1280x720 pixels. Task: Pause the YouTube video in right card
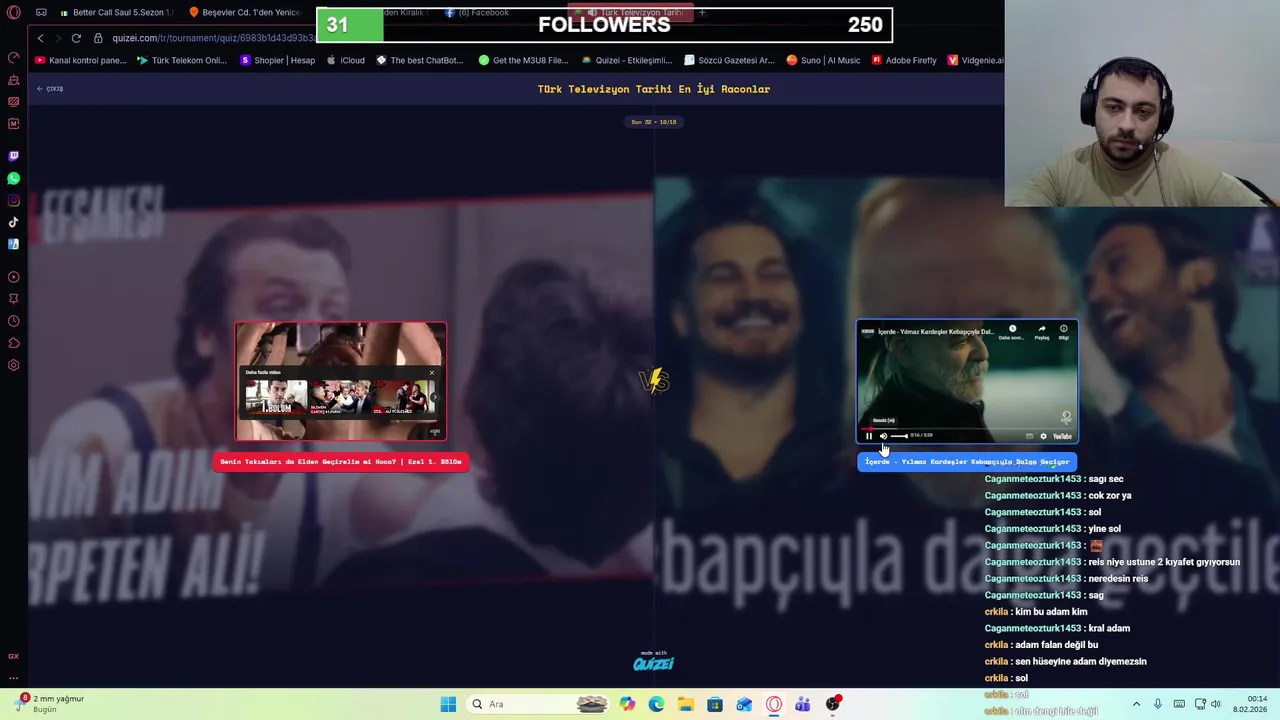(868, 436)
